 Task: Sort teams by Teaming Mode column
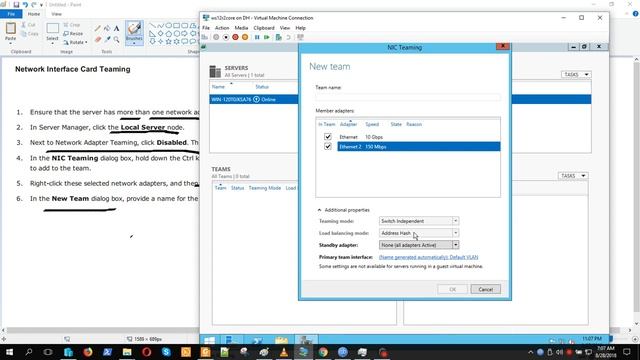(x=264, y=188)
